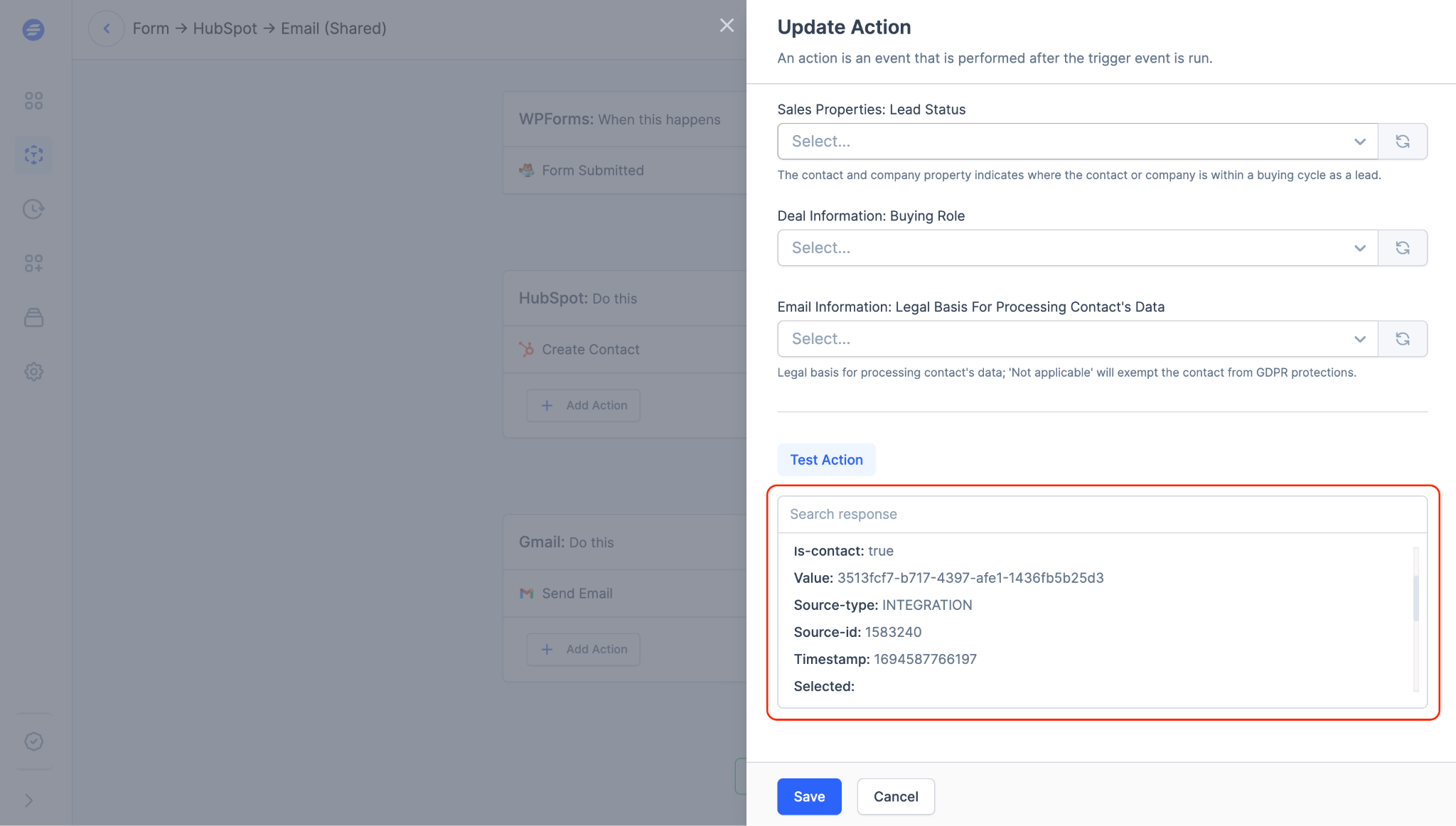Screen dimensions: 1456x826
Task: Refresh the Buying Role options
Action: (x=1403, y=248)
